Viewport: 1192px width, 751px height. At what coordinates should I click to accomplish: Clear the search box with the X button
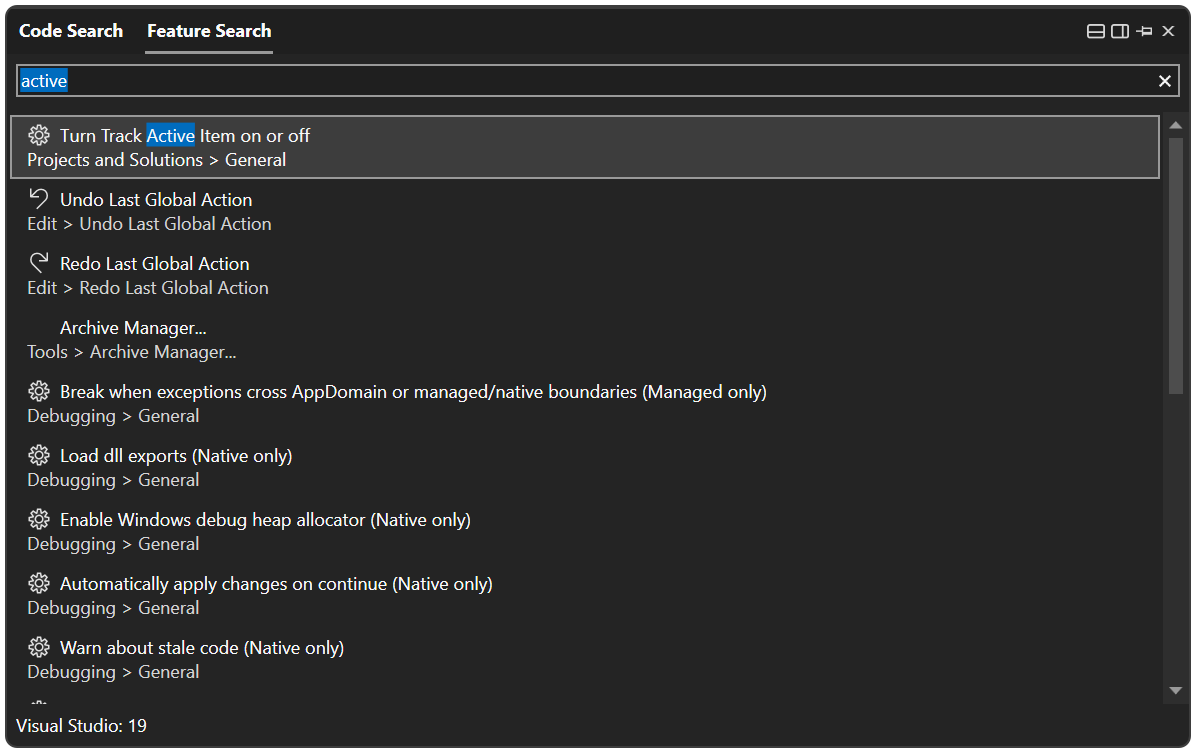(1165, 80)
